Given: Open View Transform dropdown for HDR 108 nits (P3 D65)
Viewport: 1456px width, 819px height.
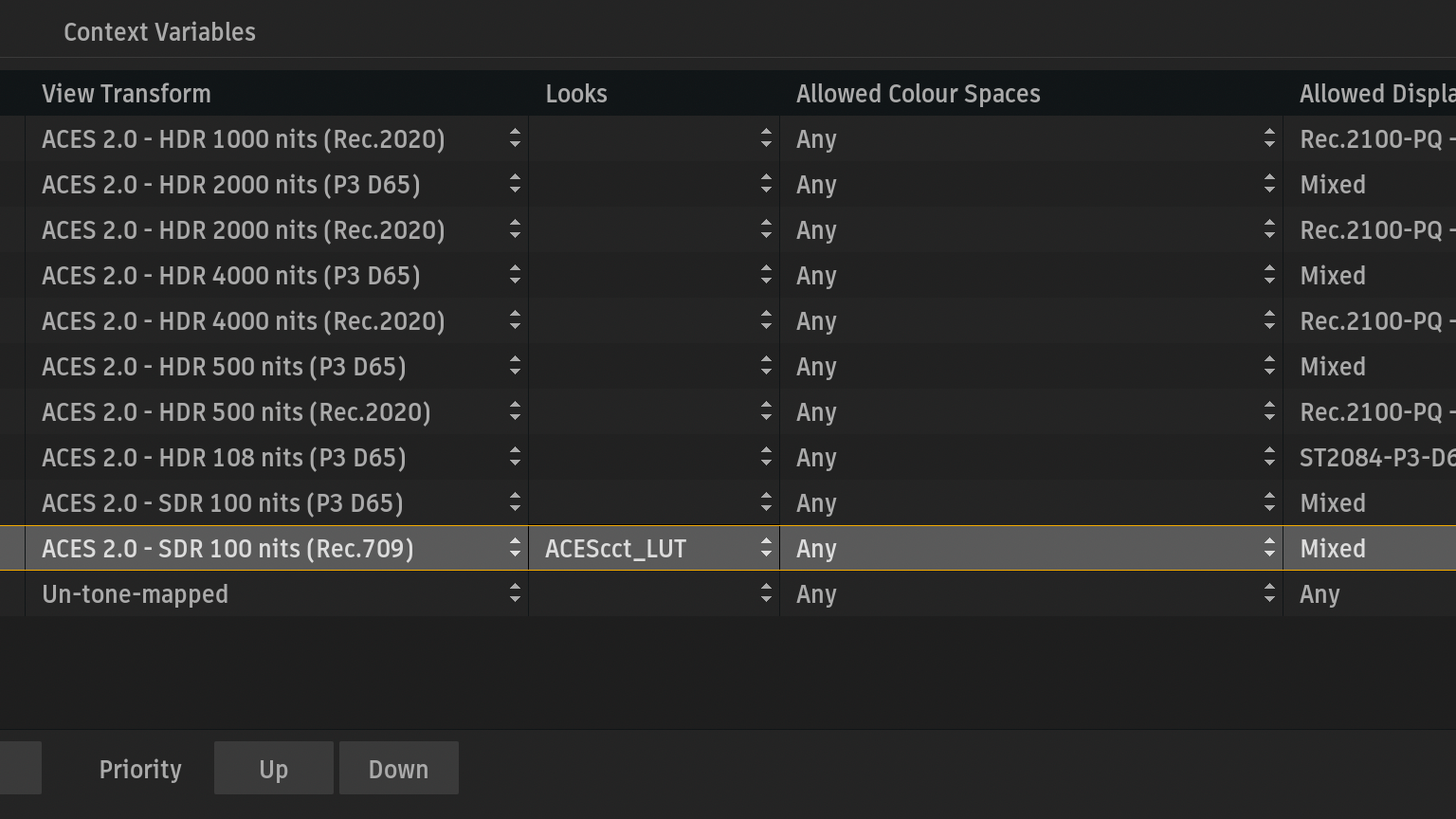Looking at the screenshot, I should click(515, 458).
